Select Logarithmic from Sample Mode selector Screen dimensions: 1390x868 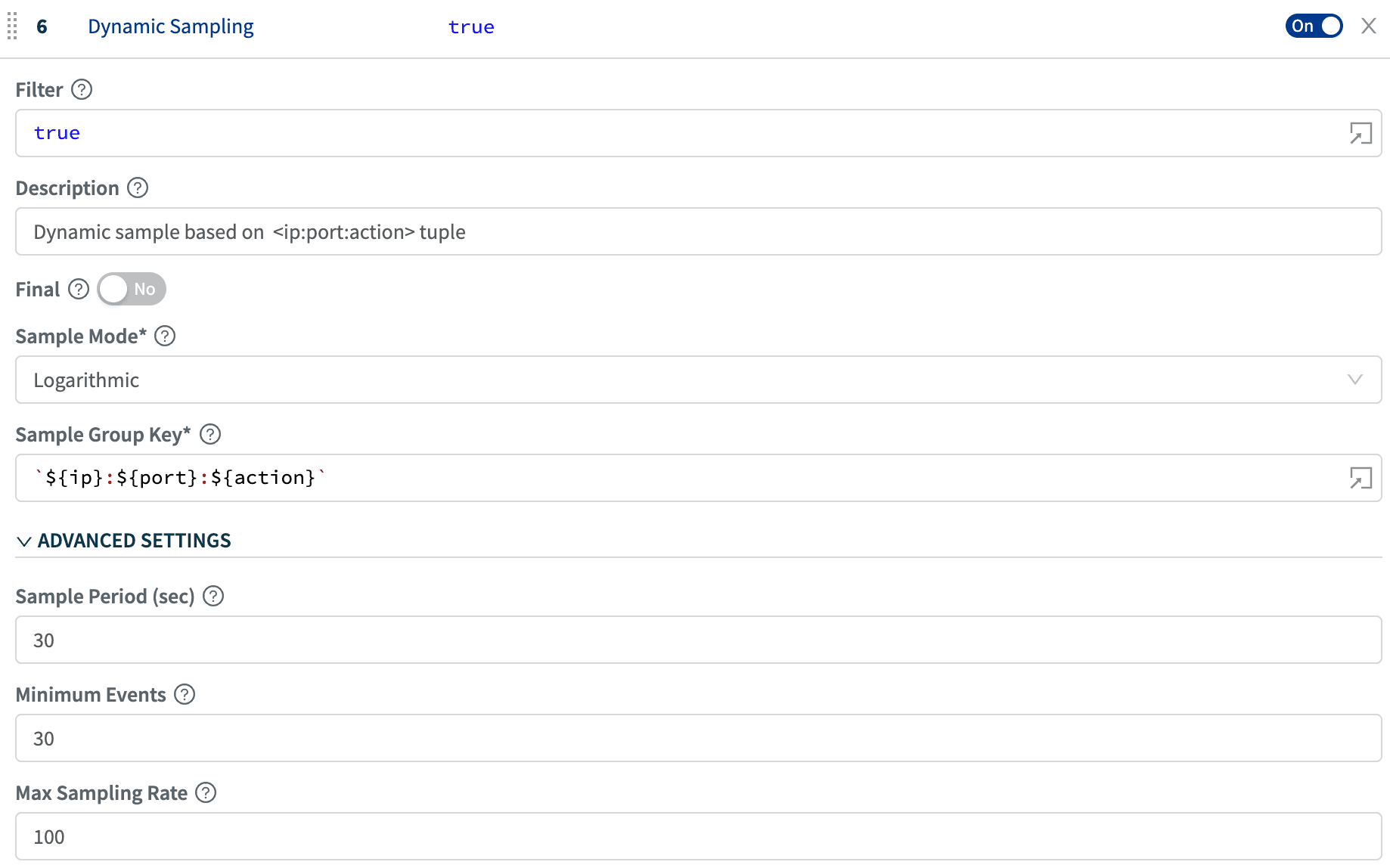(696, 380)
